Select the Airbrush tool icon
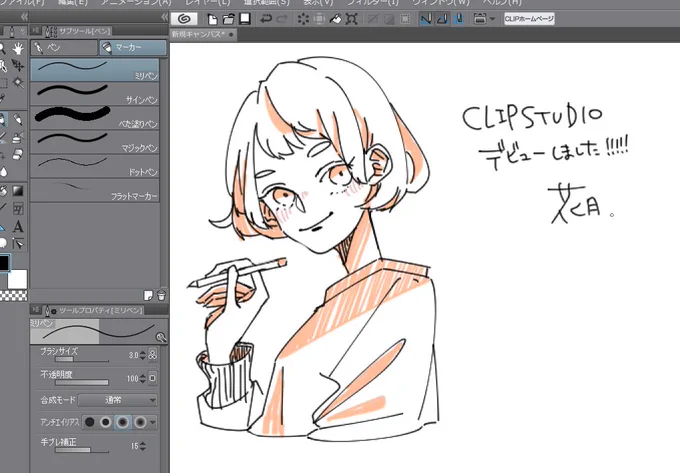 (x=18, y=137)
